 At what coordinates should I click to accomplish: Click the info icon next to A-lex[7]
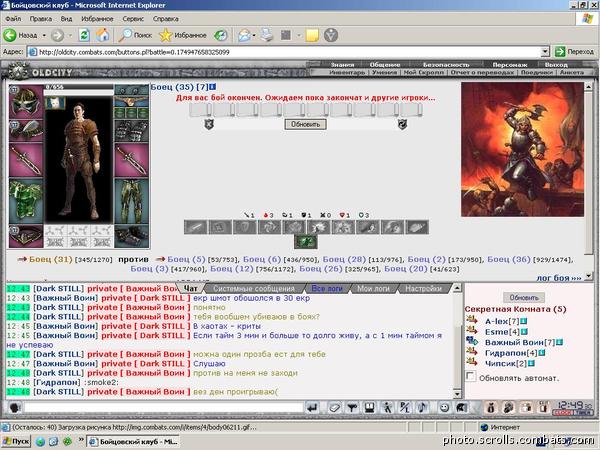524,321
